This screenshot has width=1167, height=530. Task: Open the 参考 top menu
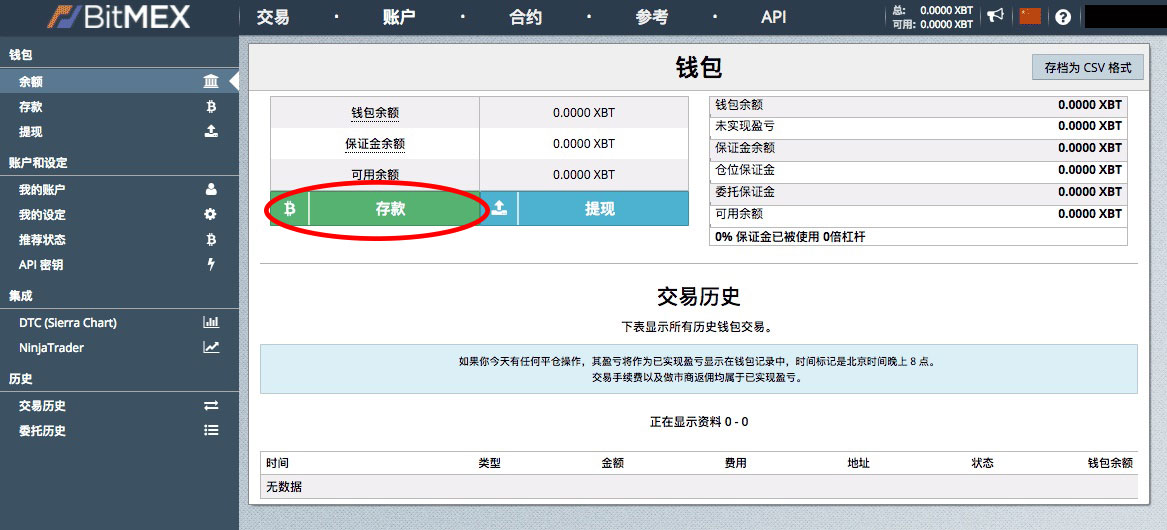click(652, 16)
